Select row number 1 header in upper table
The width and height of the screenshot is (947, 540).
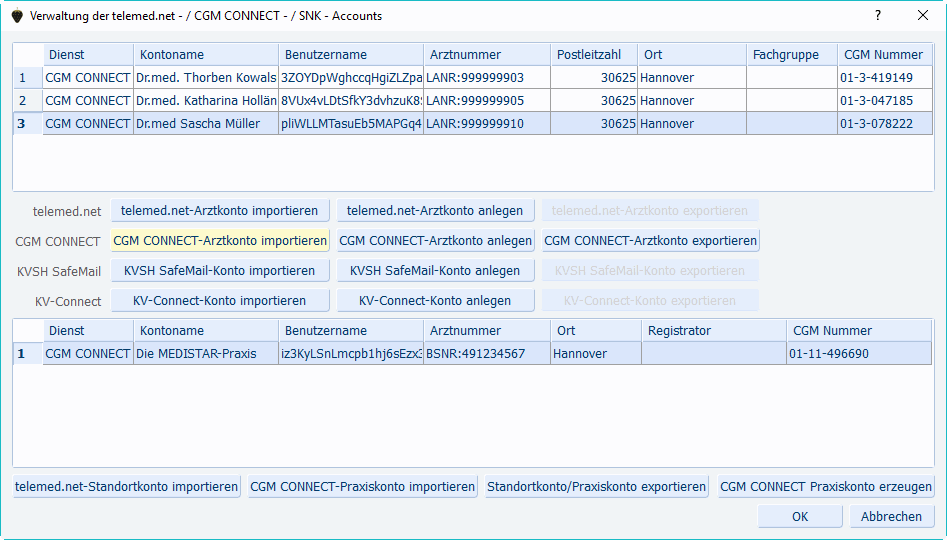pyautogui.click(x=28, y=77)
